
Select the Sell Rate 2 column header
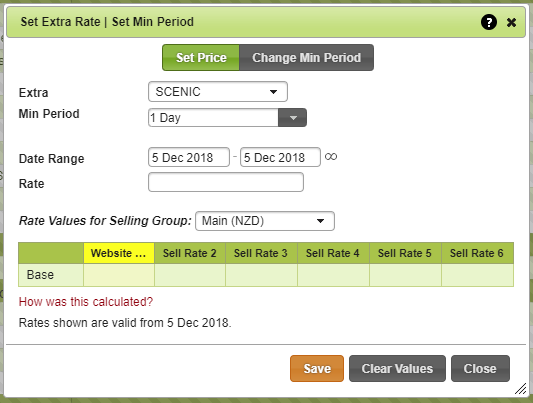190,253
